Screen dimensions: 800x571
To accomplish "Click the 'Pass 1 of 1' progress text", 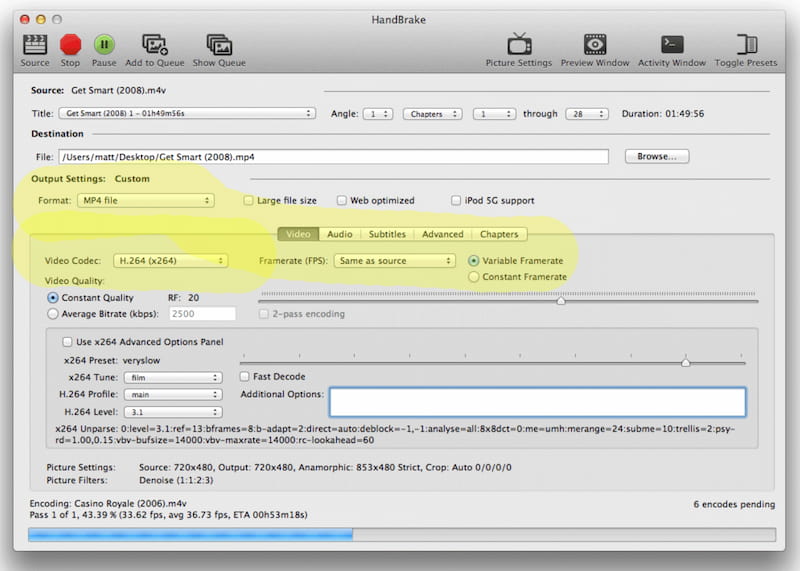I will point(168,515).
